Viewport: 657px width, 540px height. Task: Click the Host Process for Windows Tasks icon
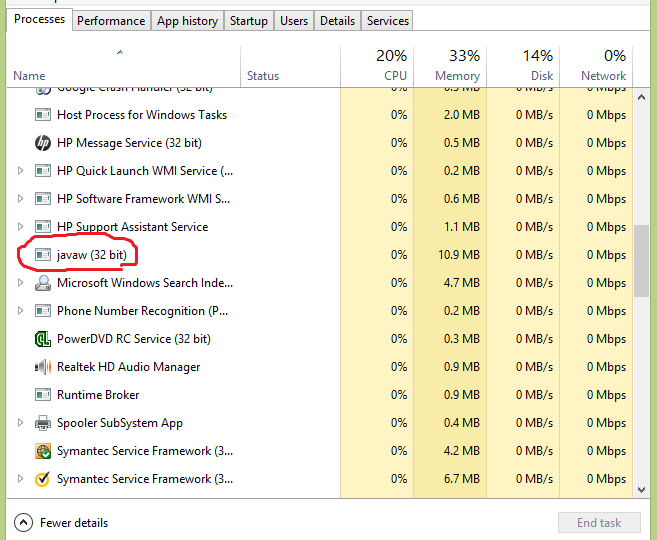tap(43, 115)
